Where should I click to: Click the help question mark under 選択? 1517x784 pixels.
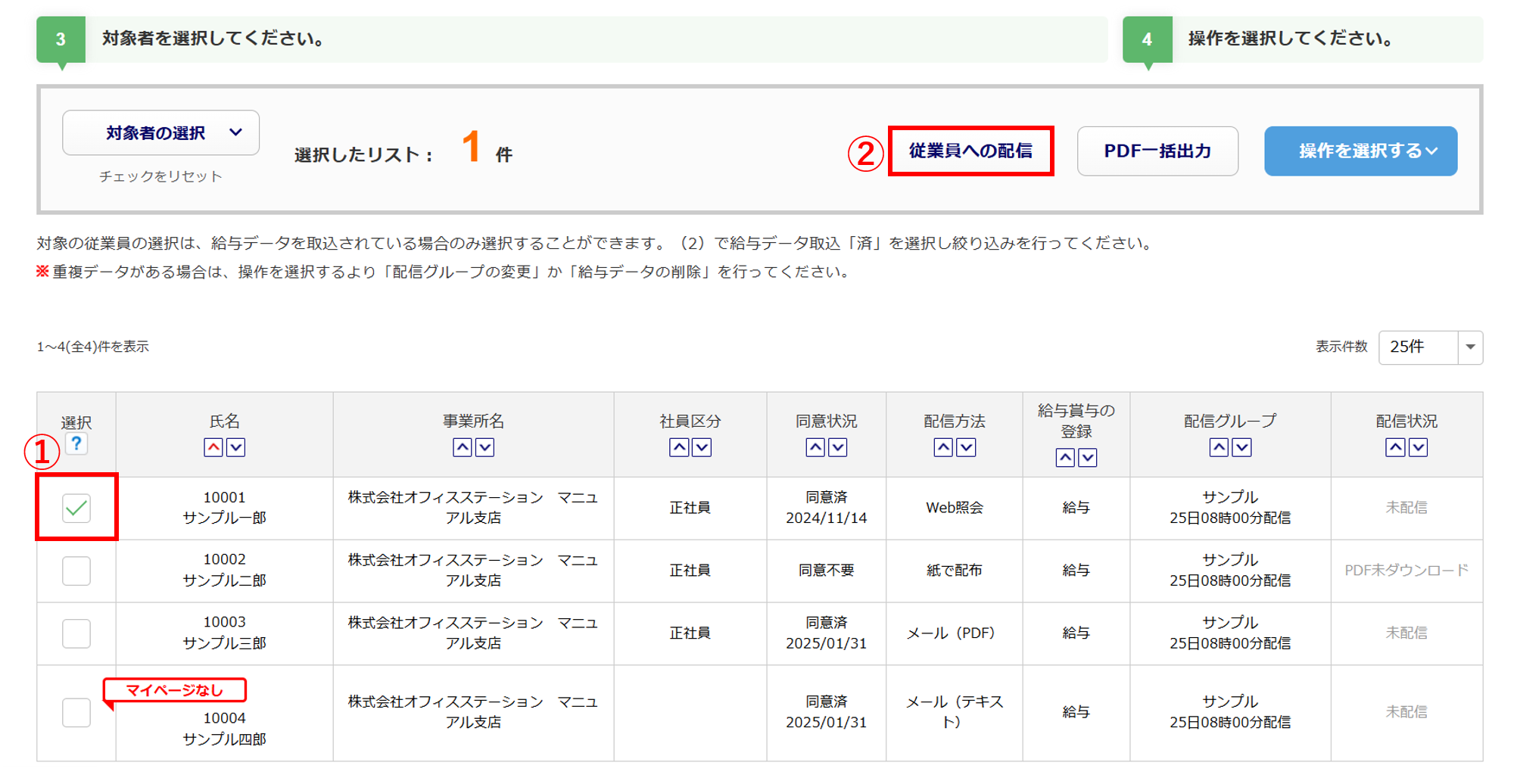tap(76, 444)
